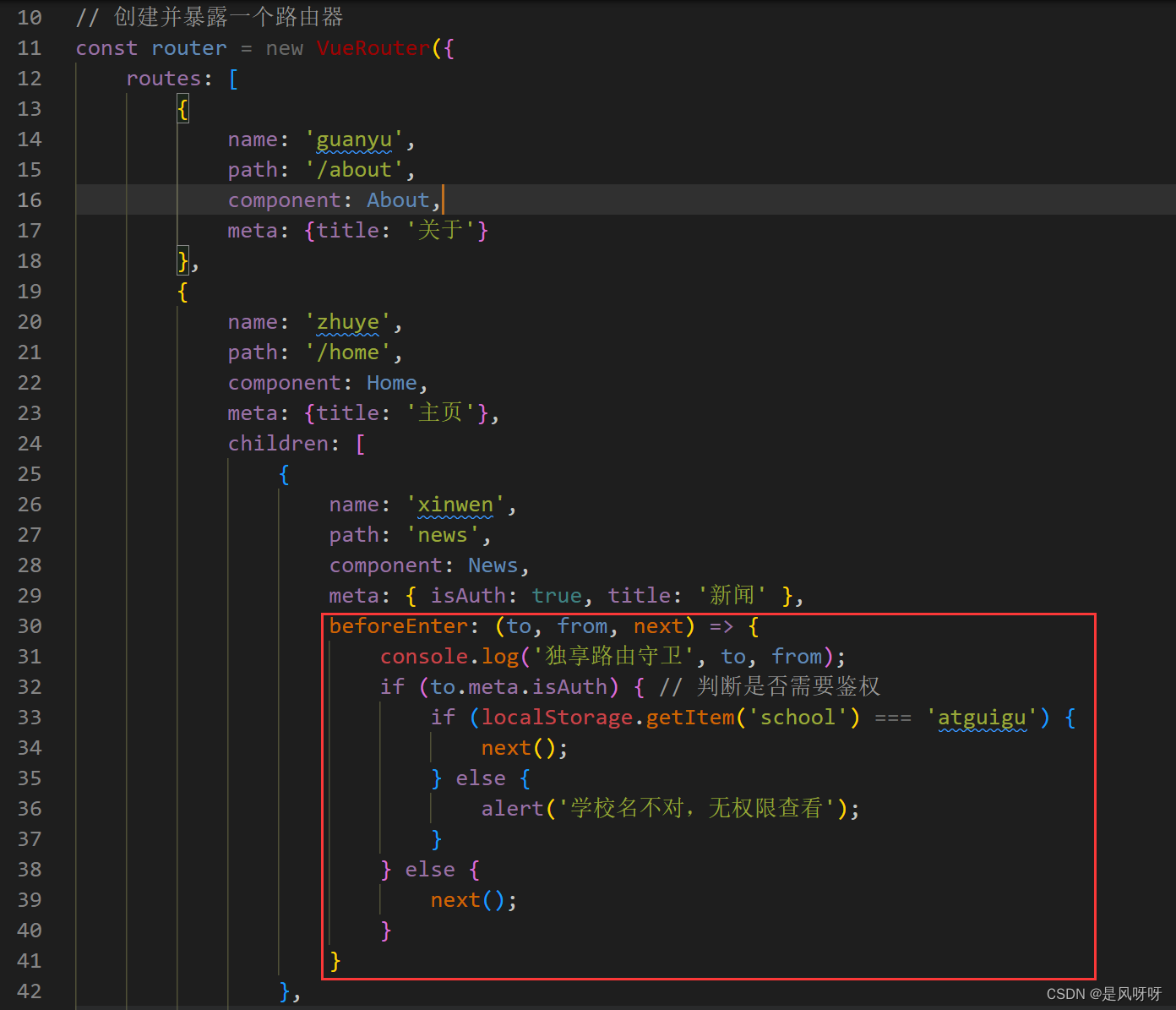Click the 'school' string argument
Image resolution: width=1176 pixels, height=1010 pixels.
click(798, 718)
